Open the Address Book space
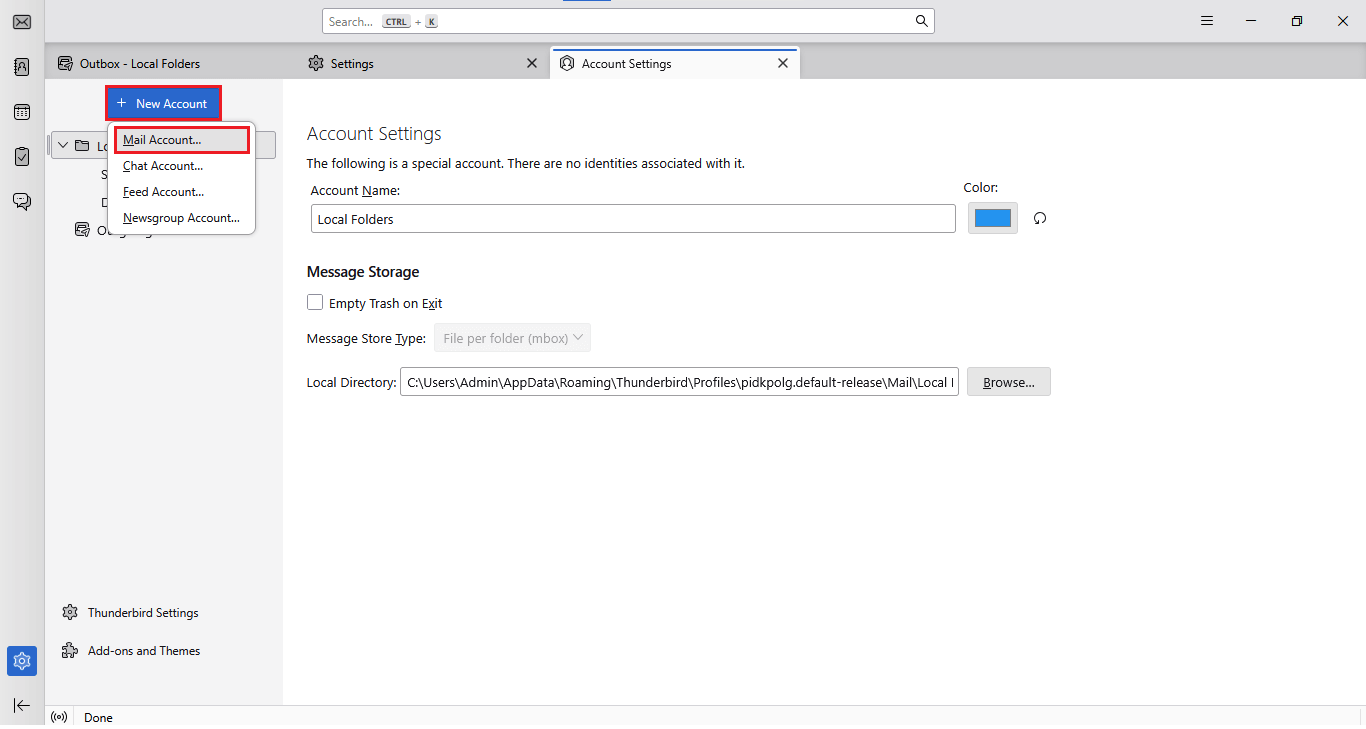The image size is (1366, 729). pyautogui.click(x=21, y=66)
